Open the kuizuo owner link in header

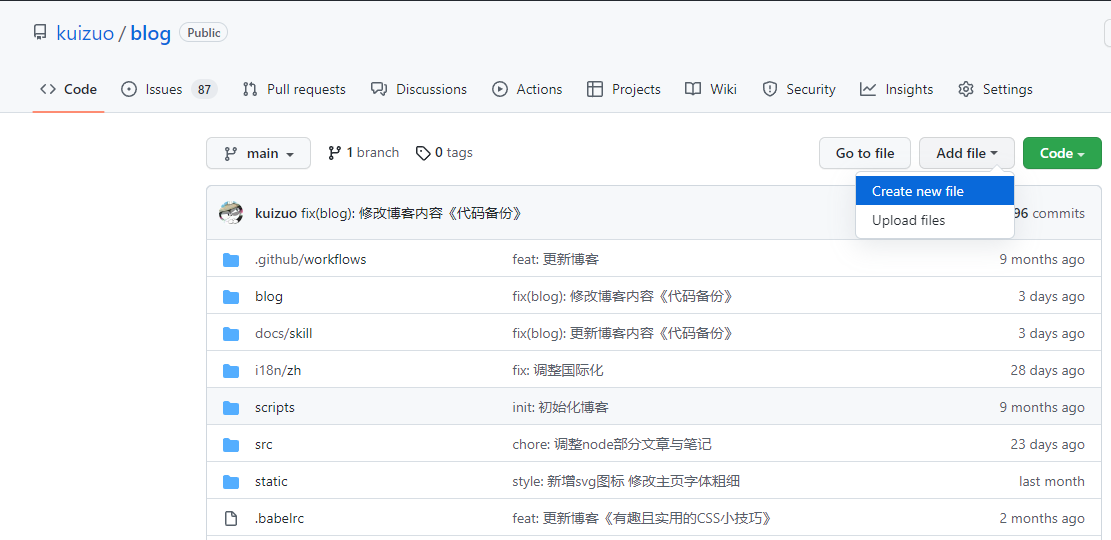(x=85, y=33)
